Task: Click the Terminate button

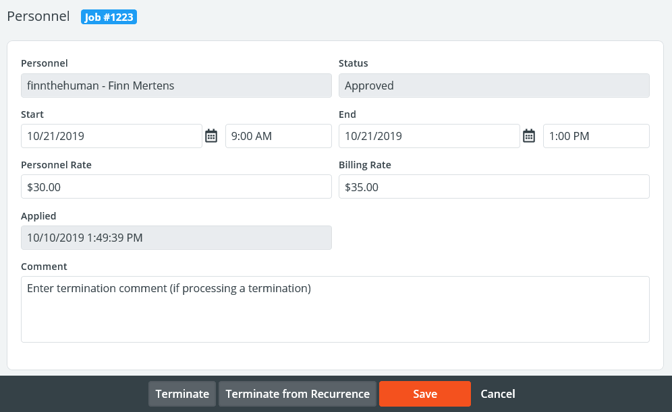Action: [182, 394]
